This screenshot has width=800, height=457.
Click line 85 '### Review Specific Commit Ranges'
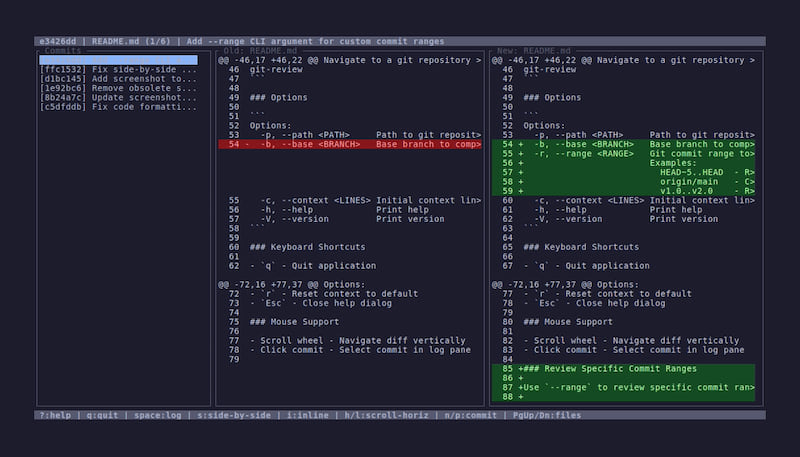click(623, 369)
